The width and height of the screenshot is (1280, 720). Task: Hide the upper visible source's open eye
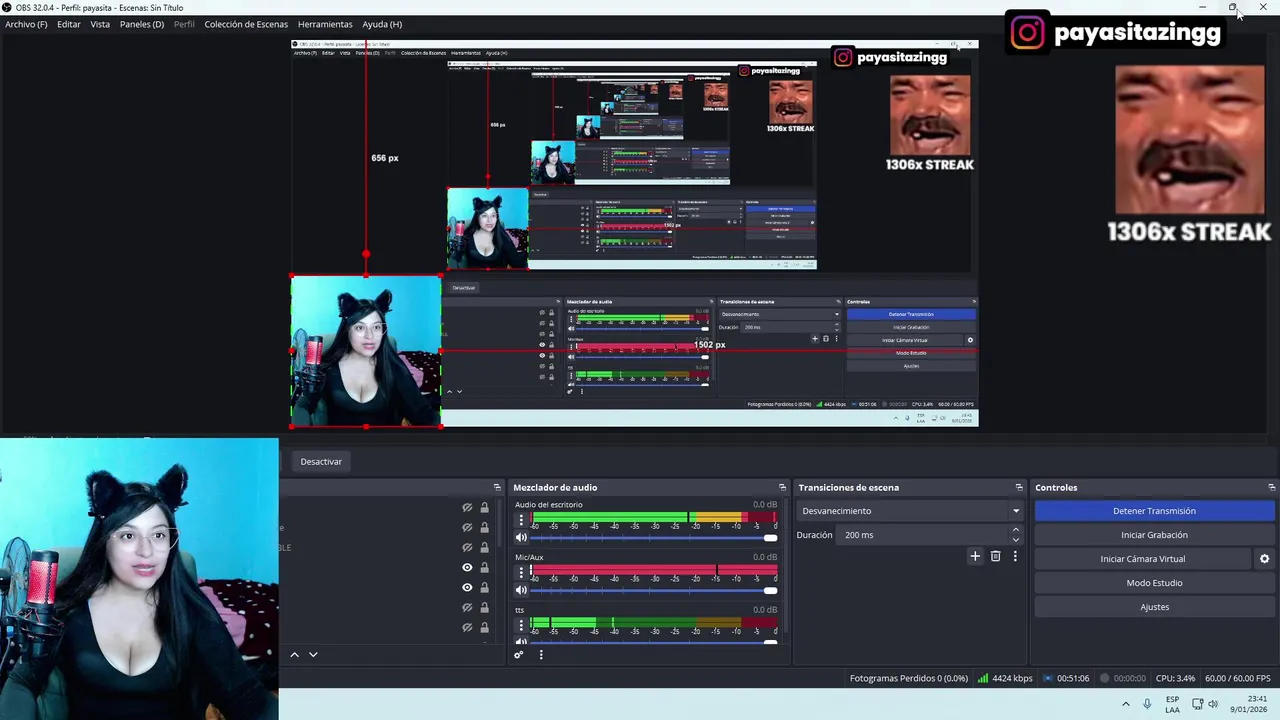tap(467, 568)
